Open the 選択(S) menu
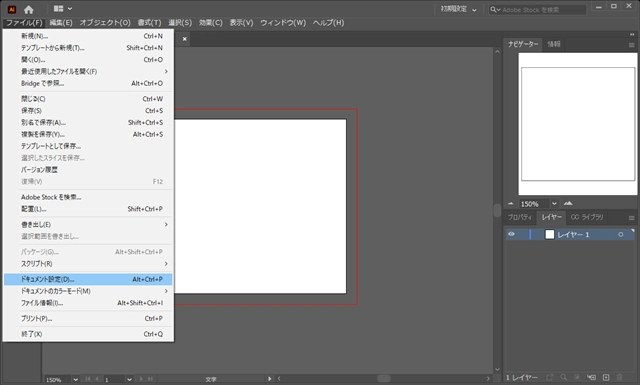The height and width of the screenshot is (385, 640). 180,22
